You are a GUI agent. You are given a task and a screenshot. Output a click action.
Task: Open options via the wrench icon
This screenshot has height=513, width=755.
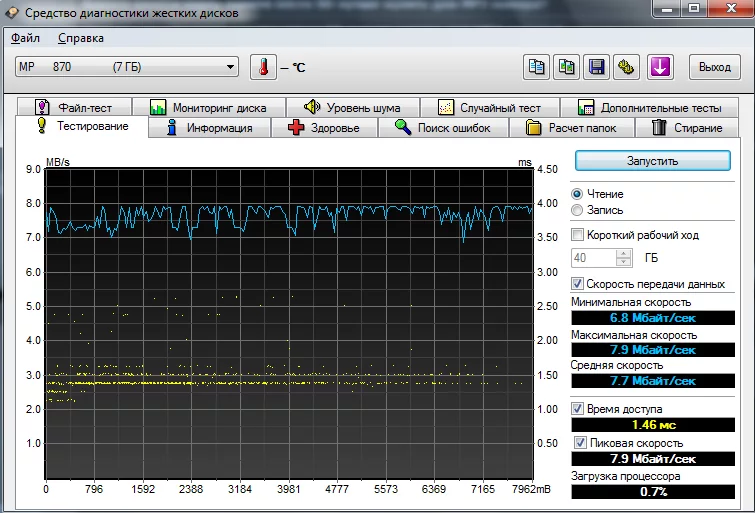coord(627,67)
